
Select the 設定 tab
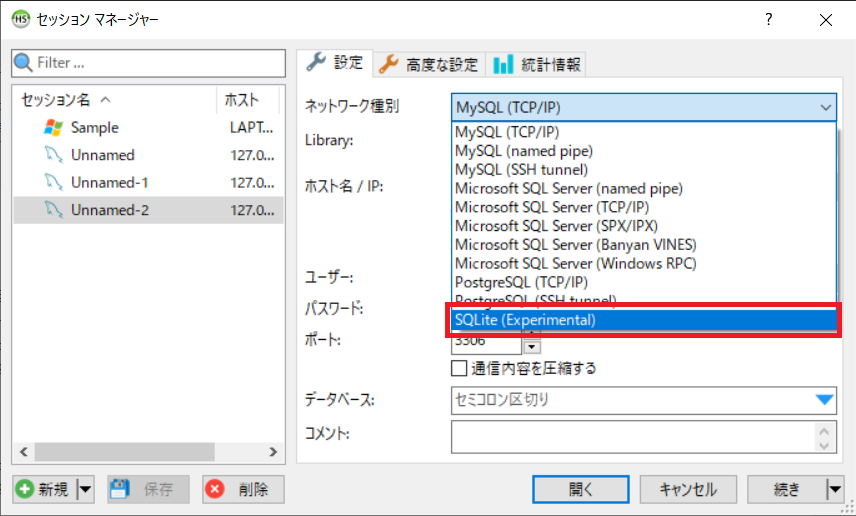click(x=335, y=63)
